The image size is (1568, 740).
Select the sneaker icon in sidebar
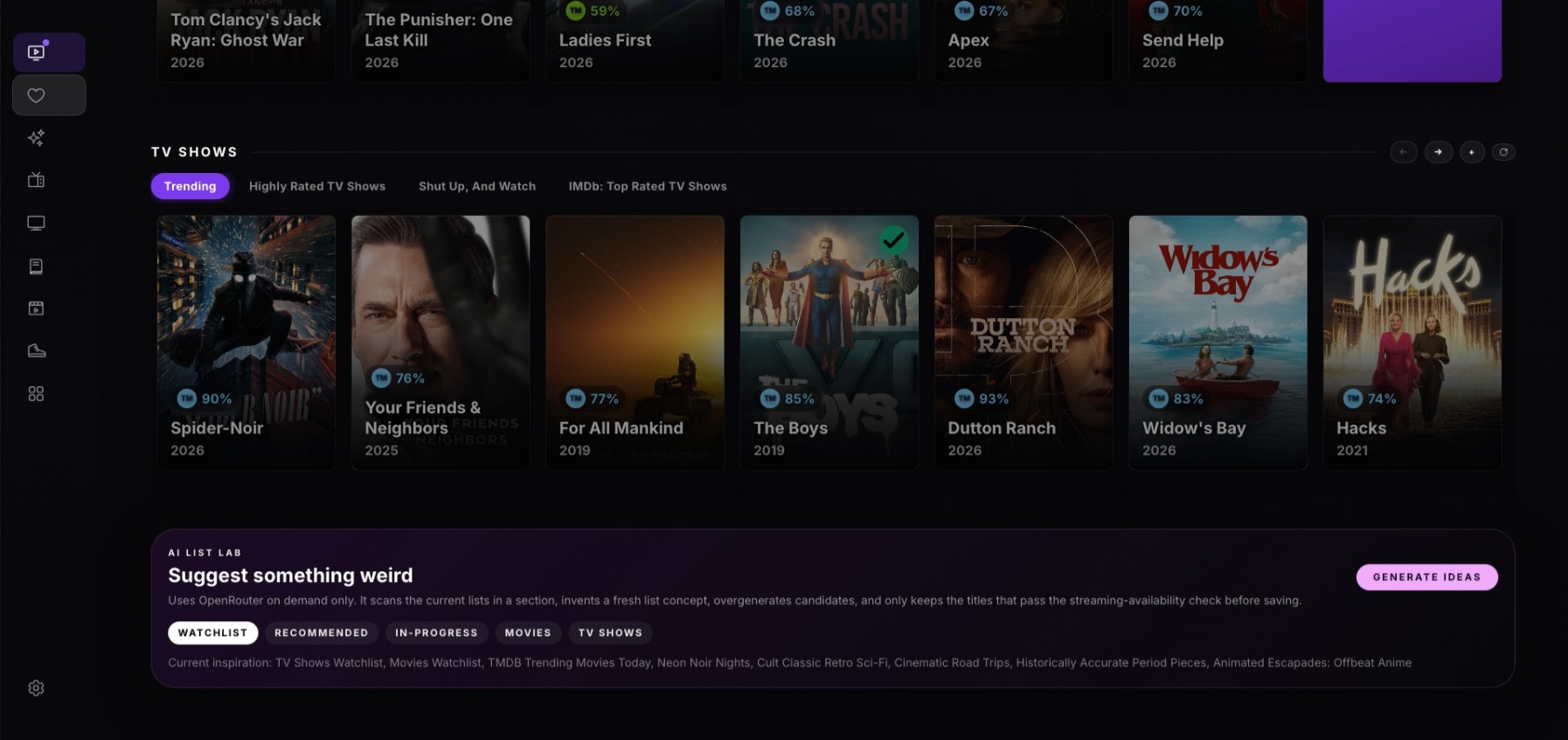coord(36,351)
